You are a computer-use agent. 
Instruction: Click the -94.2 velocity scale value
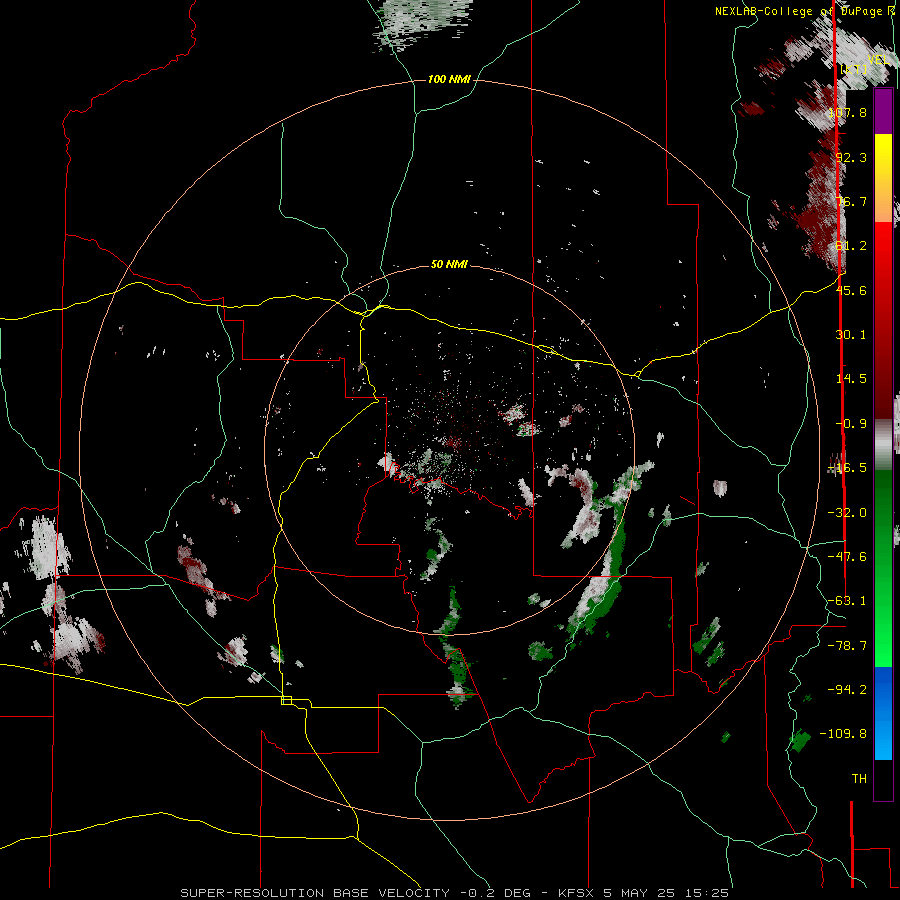pyautogui.click(x=847, y=689)
